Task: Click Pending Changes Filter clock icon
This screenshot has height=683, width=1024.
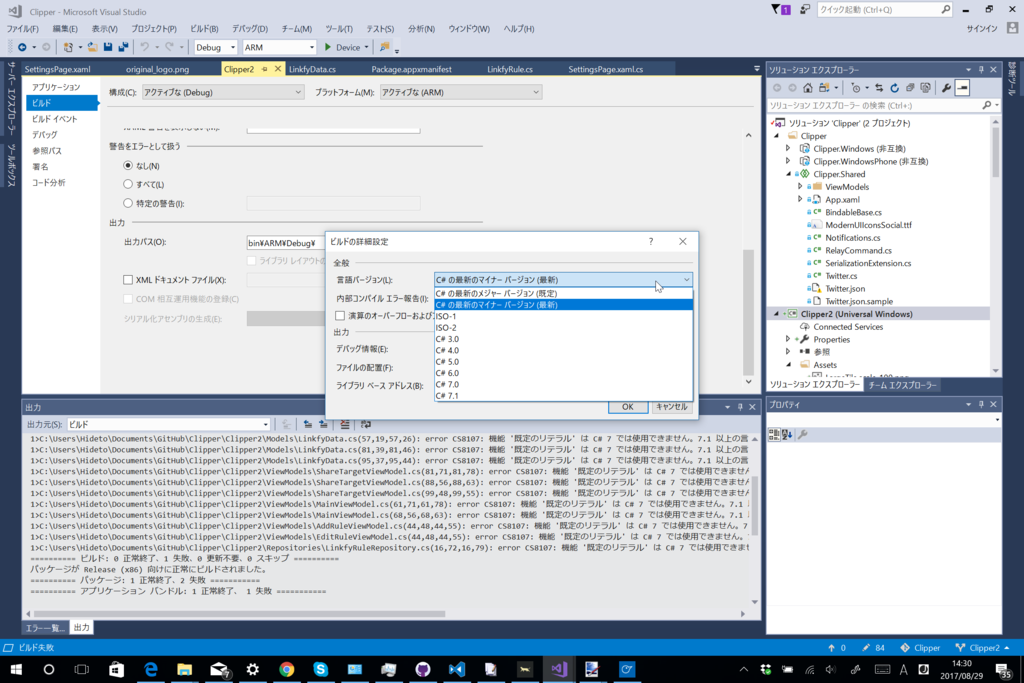Action: 856,87
